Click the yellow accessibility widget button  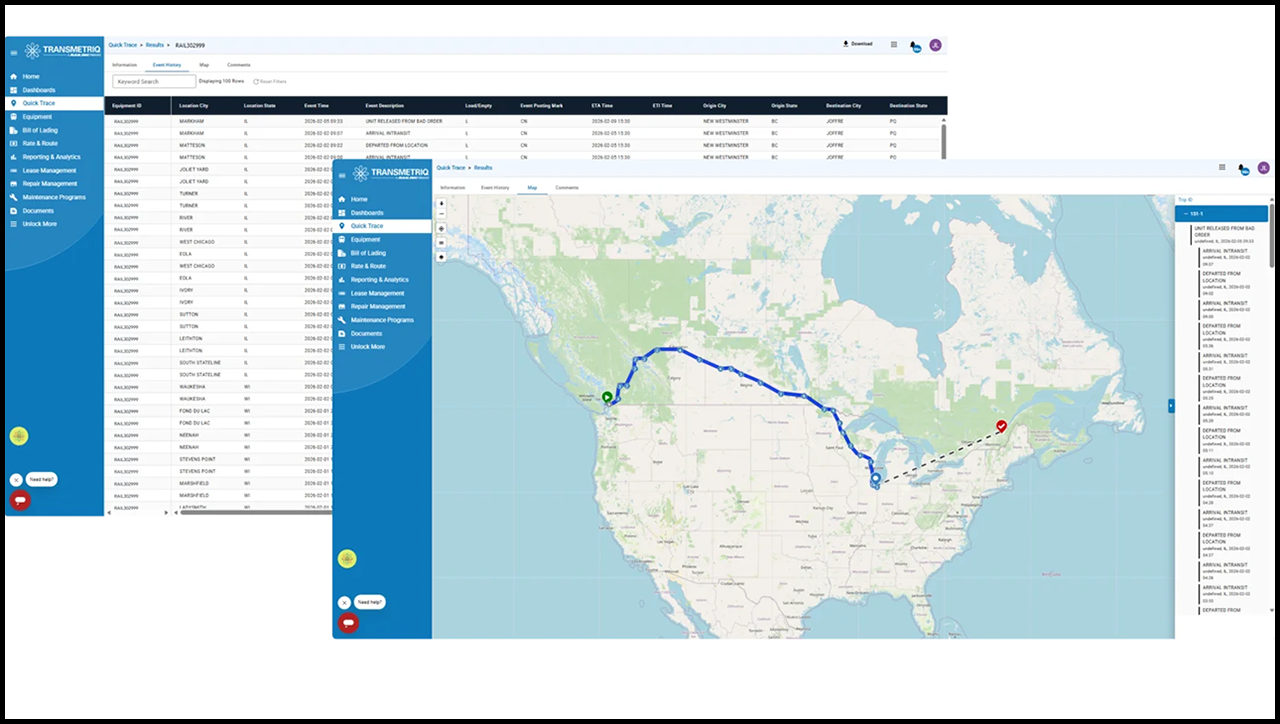coord(347,558)
